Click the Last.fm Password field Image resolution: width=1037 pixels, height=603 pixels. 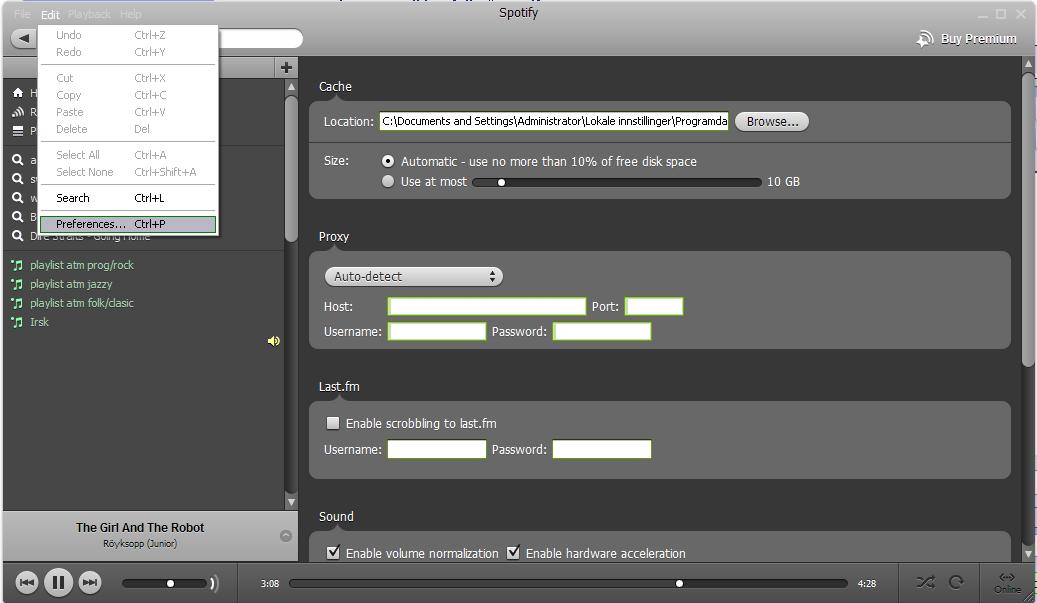tap(602, 450)
